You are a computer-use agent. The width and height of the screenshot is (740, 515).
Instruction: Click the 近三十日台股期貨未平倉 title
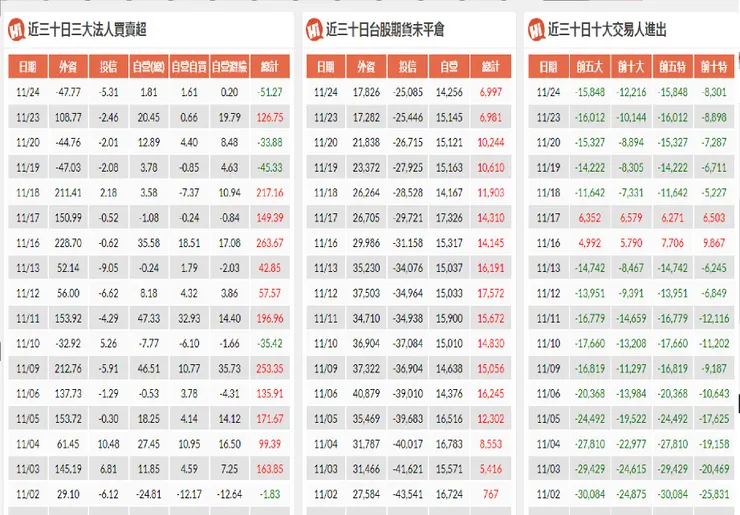pos(385,30)
